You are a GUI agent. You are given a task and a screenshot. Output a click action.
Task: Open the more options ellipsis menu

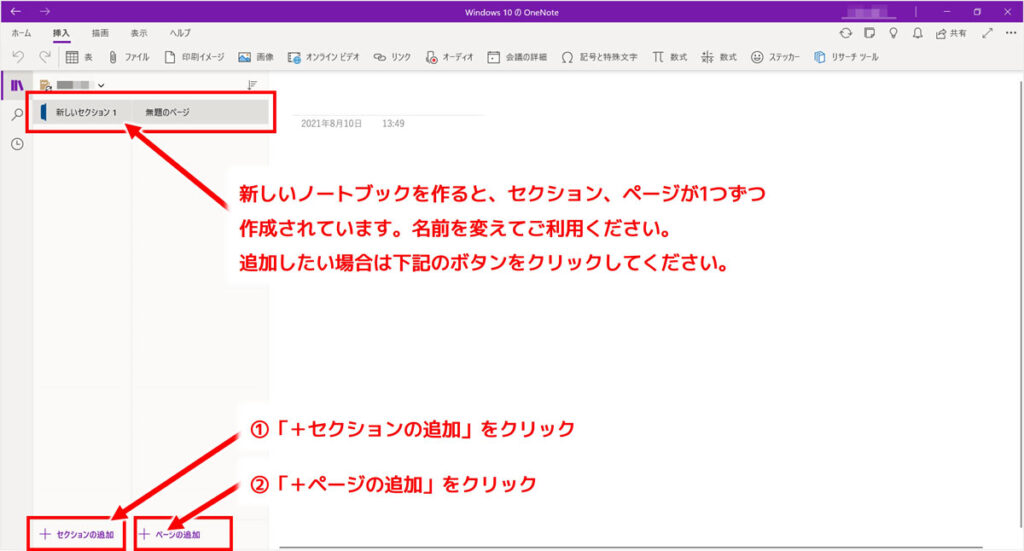point(1008,33)
